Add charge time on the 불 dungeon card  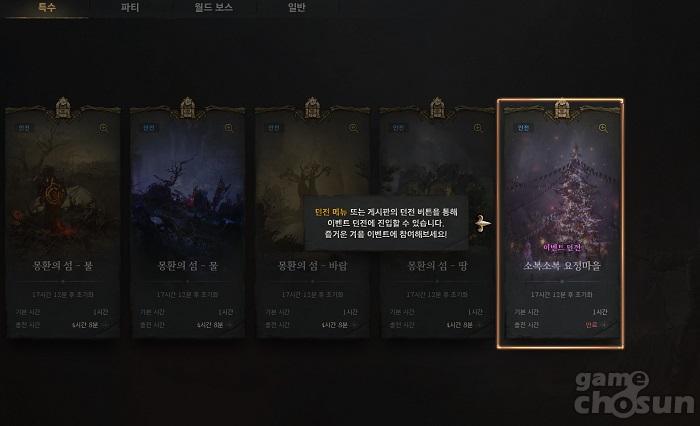(105, 325)
